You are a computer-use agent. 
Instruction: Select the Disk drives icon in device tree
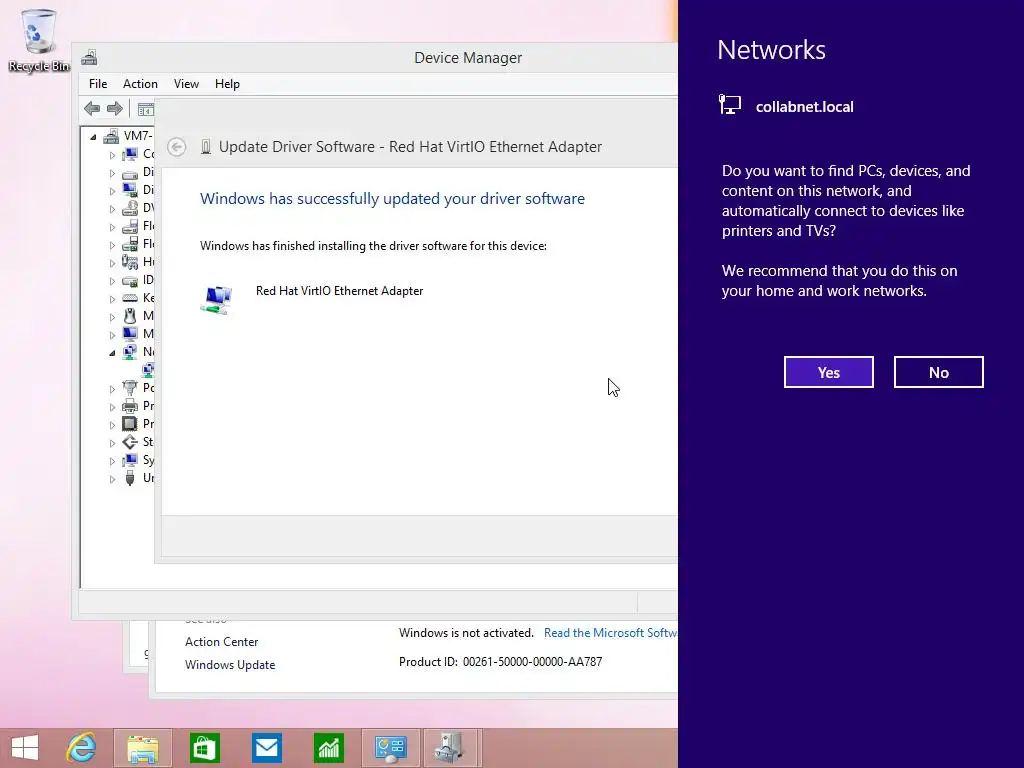click(130, 173)
